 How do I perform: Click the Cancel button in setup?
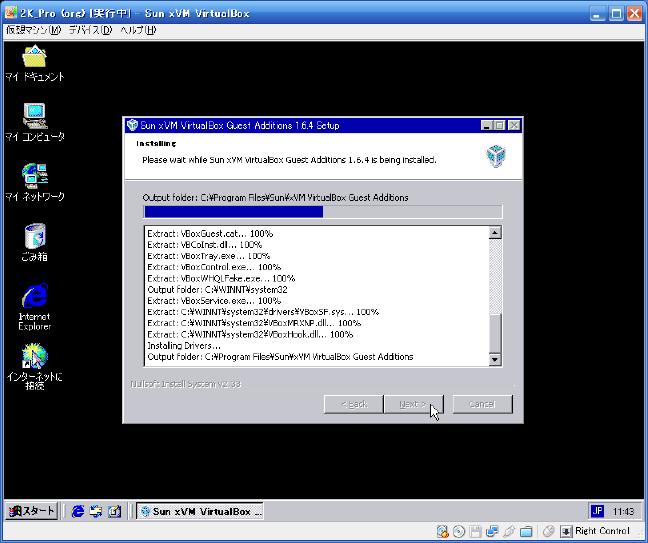coord(482,404)
